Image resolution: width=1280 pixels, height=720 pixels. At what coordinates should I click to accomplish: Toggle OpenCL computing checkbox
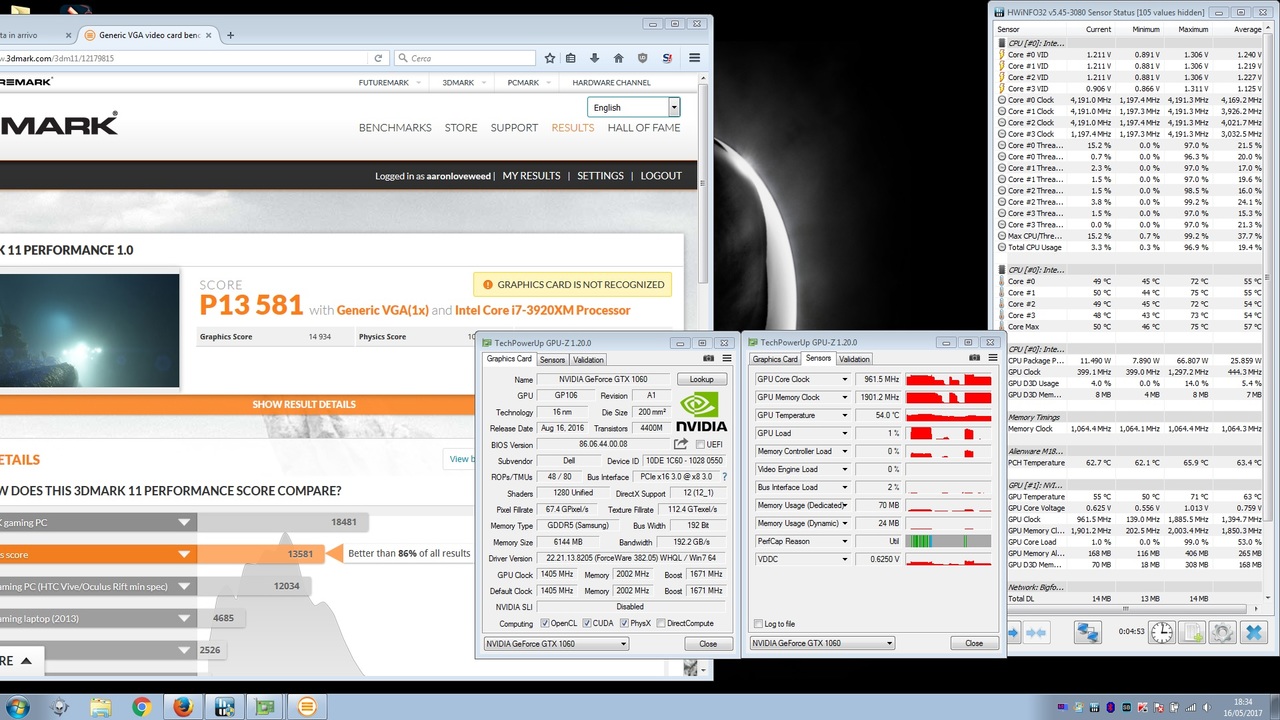point(545,623)
